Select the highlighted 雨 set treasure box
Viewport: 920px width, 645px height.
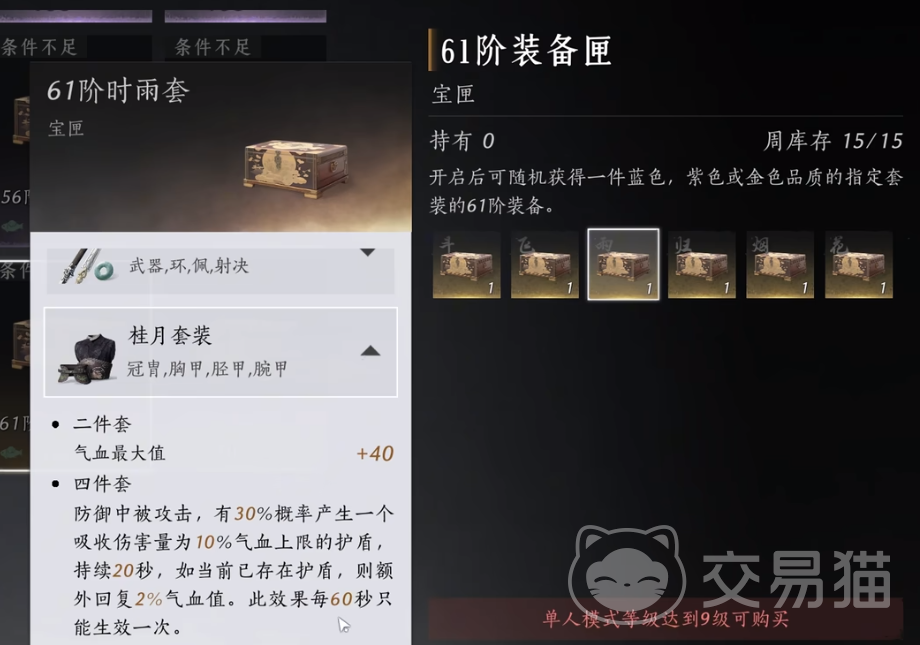pos(623,264)
